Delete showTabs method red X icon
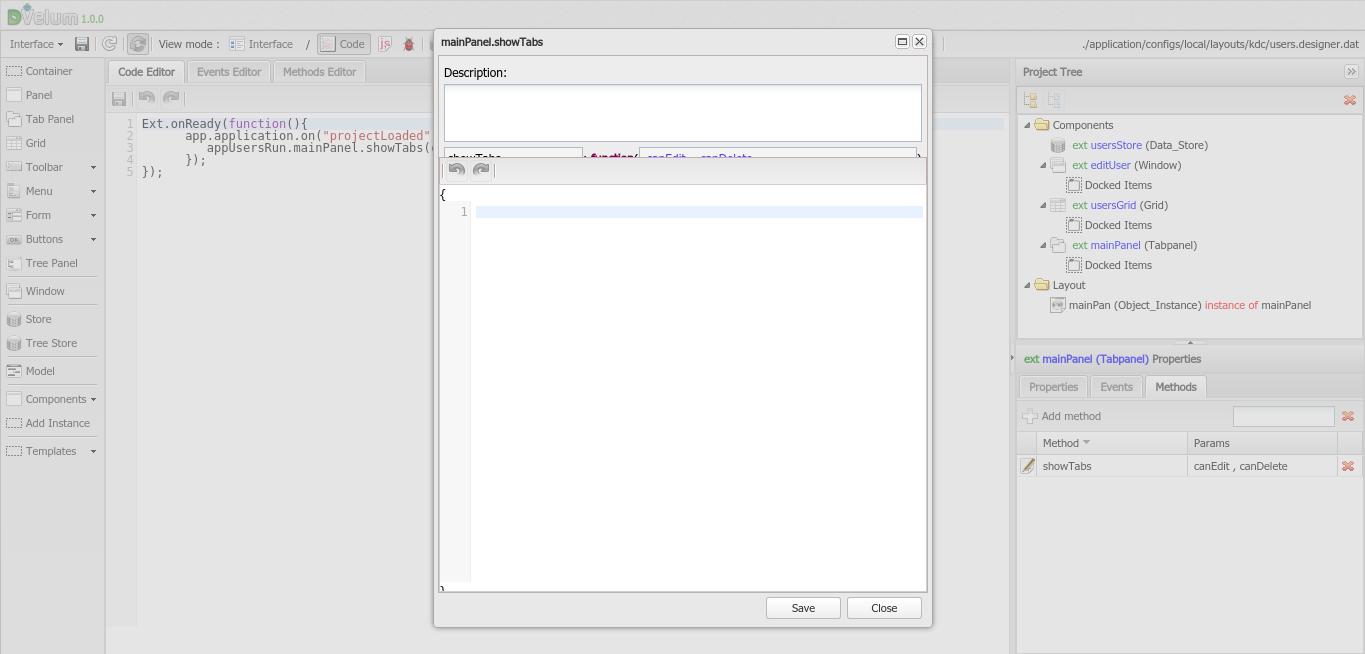The height and width of the screenshot is (654, 1365). 1348,466
